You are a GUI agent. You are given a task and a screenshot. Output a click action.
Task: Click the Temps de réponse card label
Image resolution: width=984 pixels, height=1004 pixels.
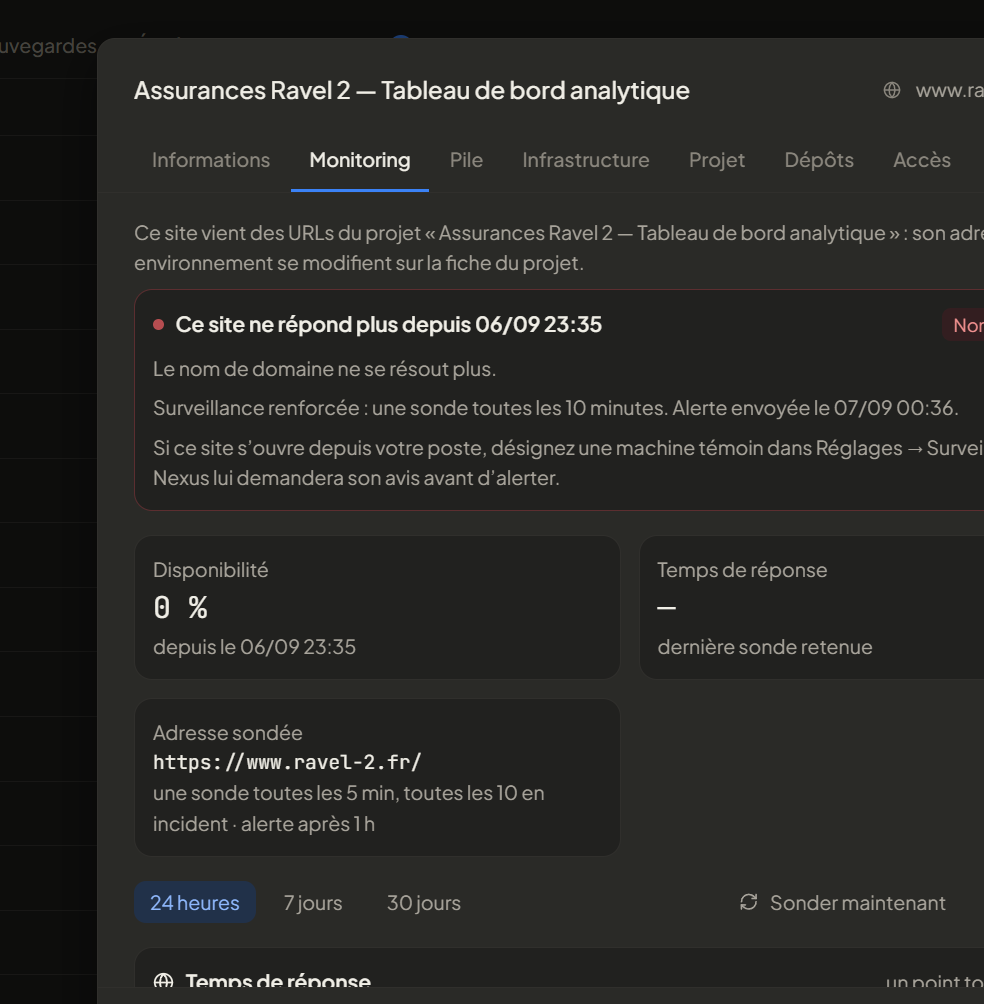pos(742,570)
